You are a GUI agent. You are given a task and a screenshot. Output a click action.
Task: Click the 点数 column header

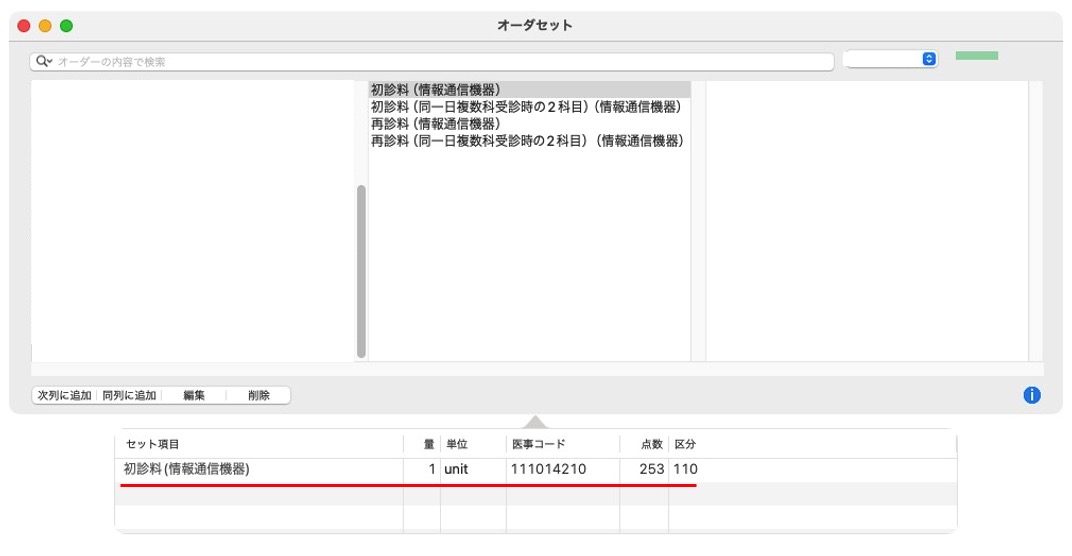pos(651,444)
